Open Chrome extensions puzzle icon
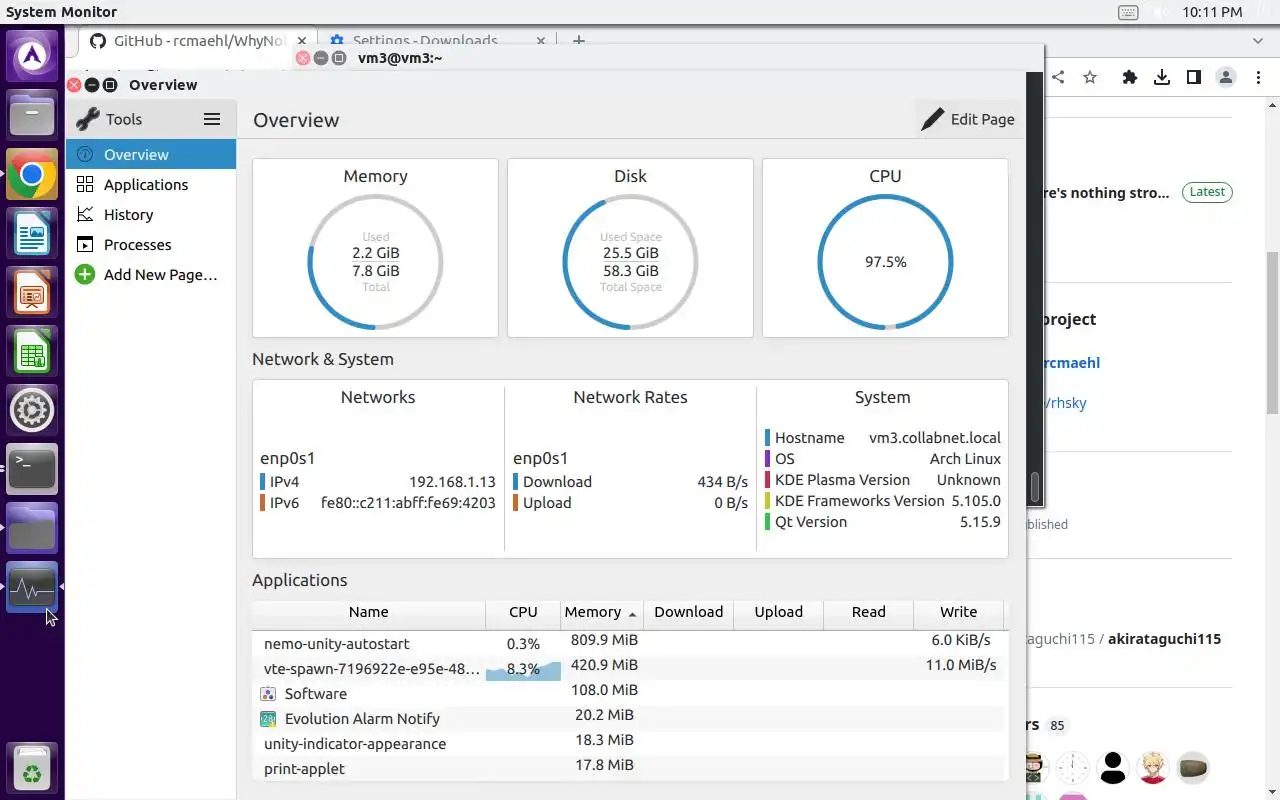The image size is (1280, 800). 1130,77
